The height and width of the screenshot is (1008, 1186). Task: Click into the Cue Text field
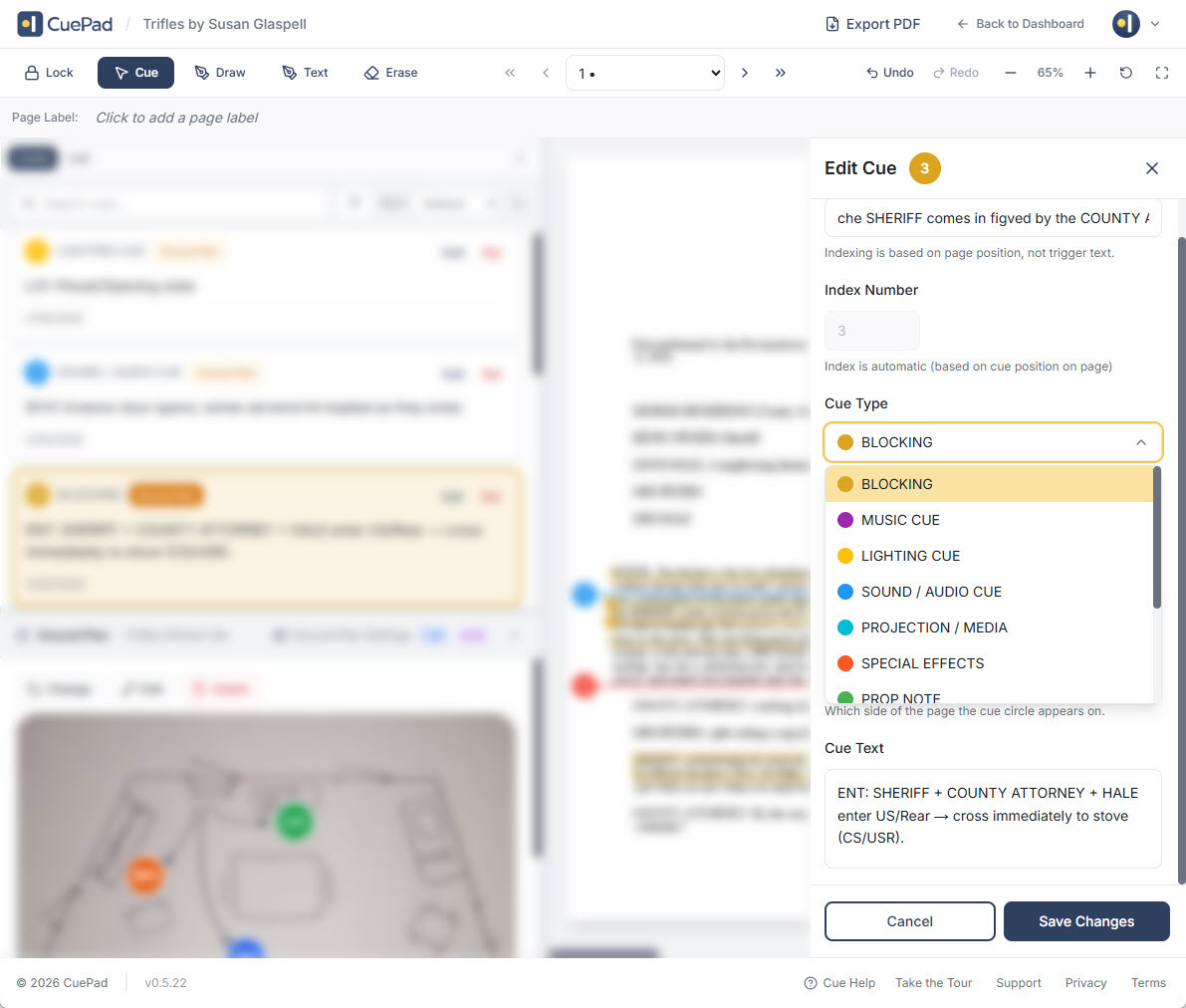pyautogui.click(x=993, y=817)
